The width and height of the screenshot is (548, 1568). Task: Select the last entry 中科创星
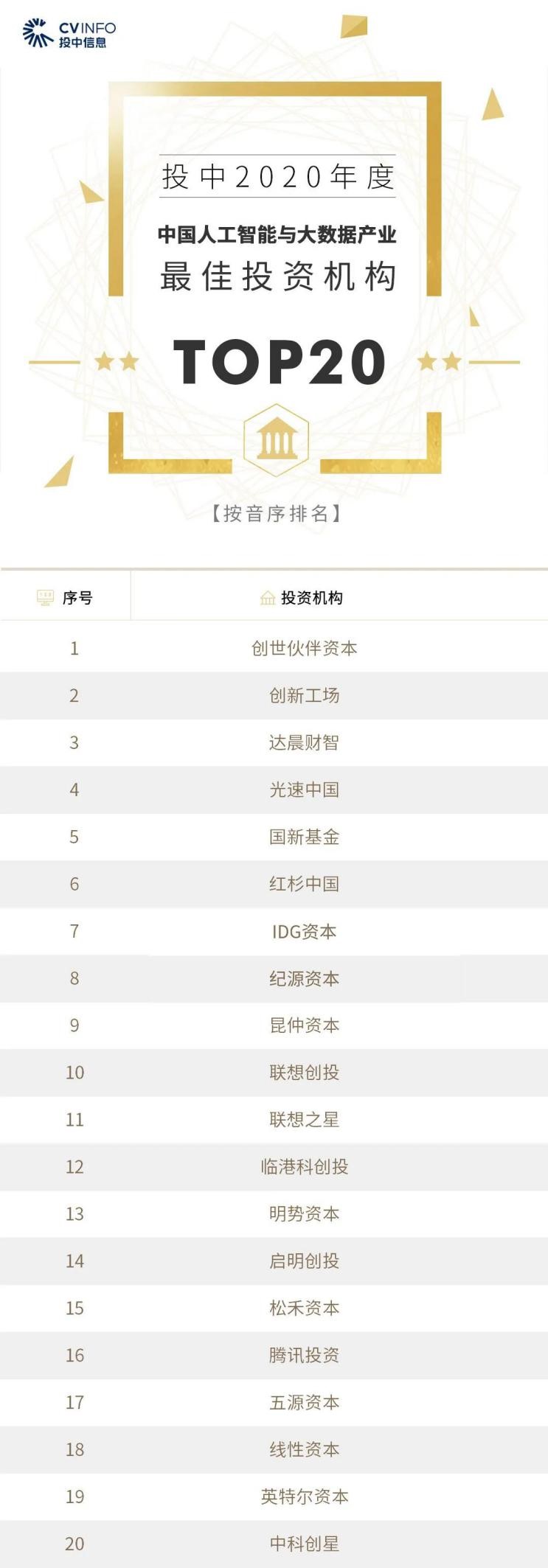pyautogui.click(x=304, y=1544)
